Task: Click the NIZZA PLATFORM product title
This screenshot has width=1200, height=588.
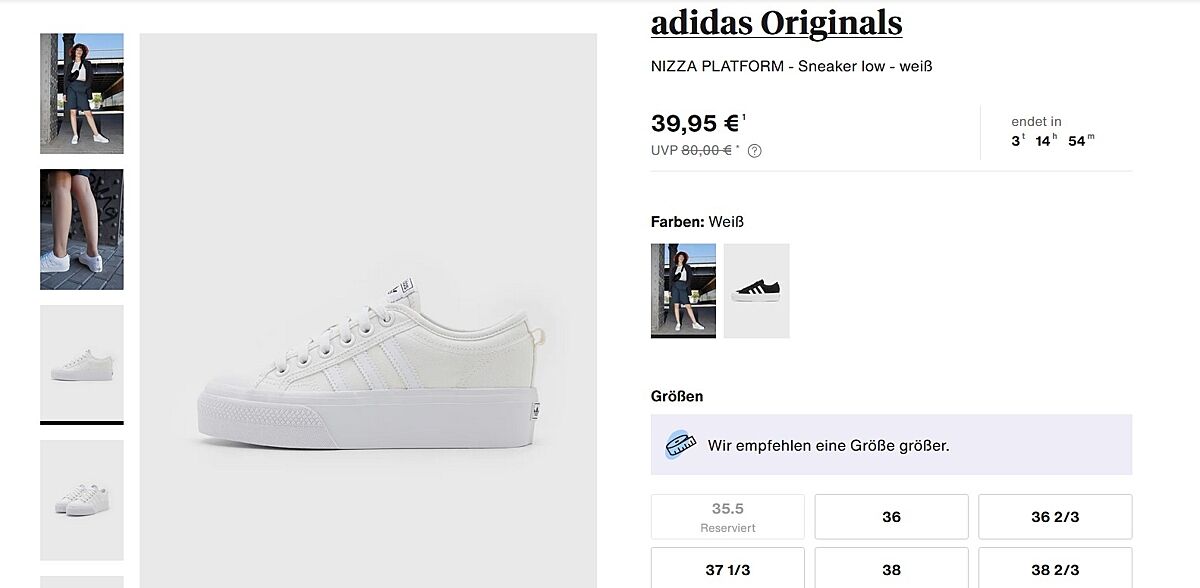Action: point(791,66)
